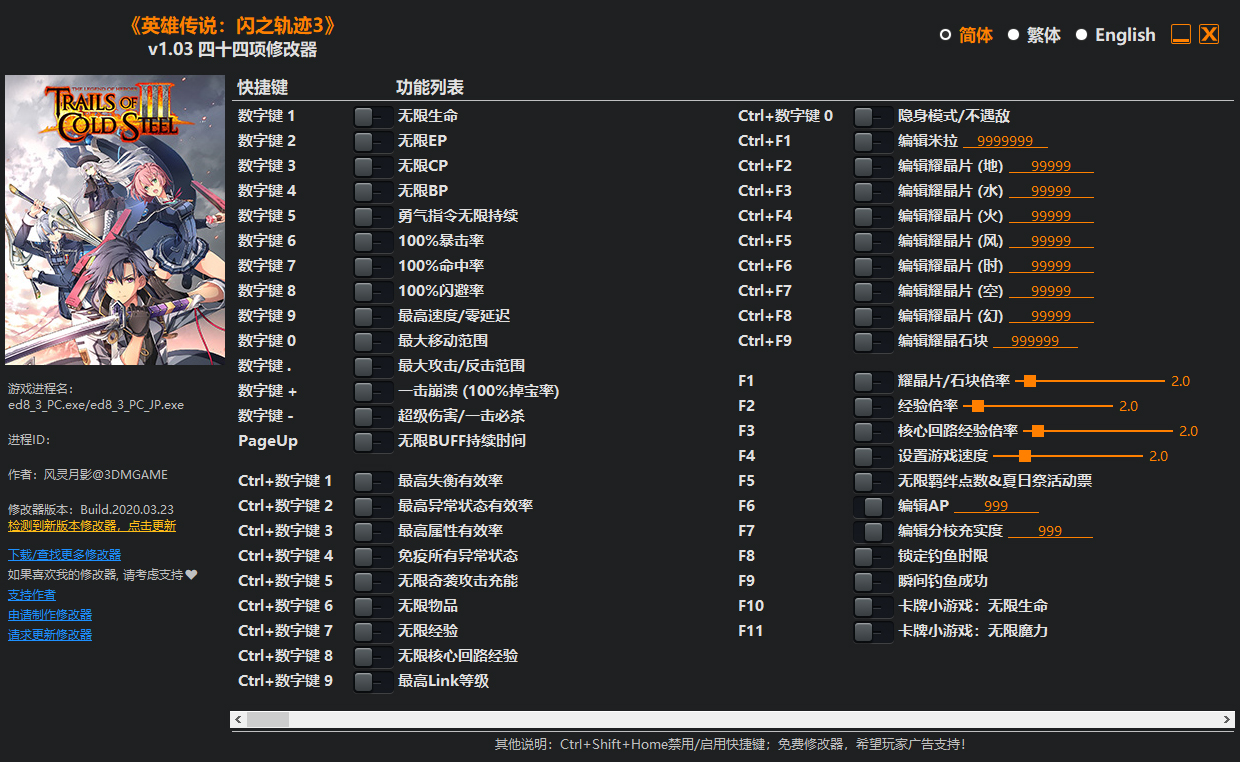Click 耀晶片 (幻) value field
Viewport: 1240px width, 762px height.
1051,316
